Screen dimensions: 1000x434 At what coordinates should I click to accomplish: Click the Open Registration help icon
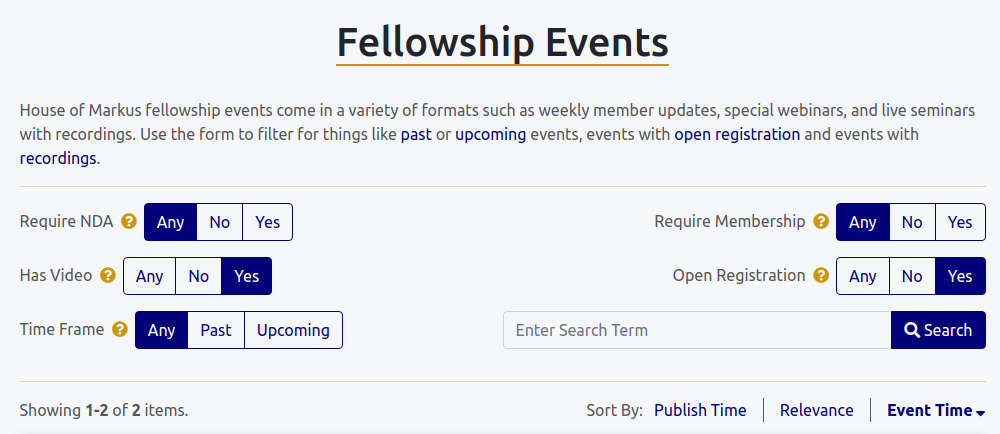821,276
